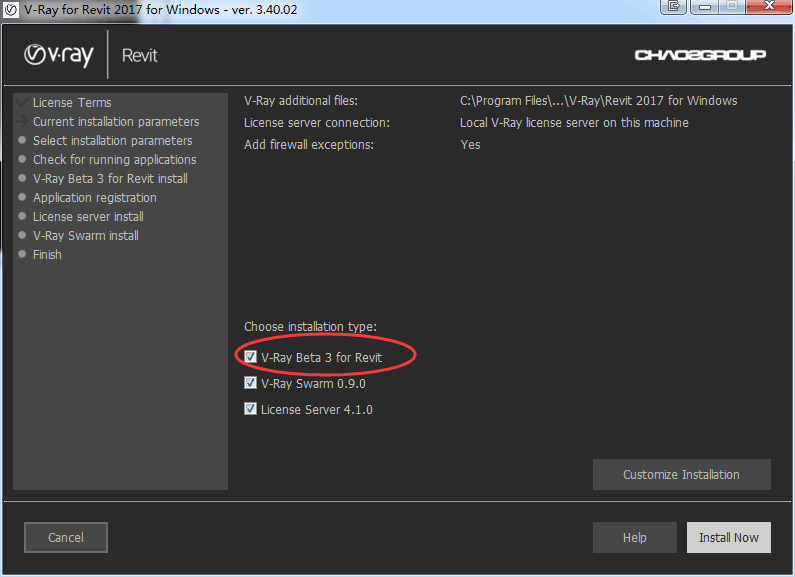Select the Application registration step
Viewport: 795px width, 577px height.
pyautogui.click(x=94, y=198)
